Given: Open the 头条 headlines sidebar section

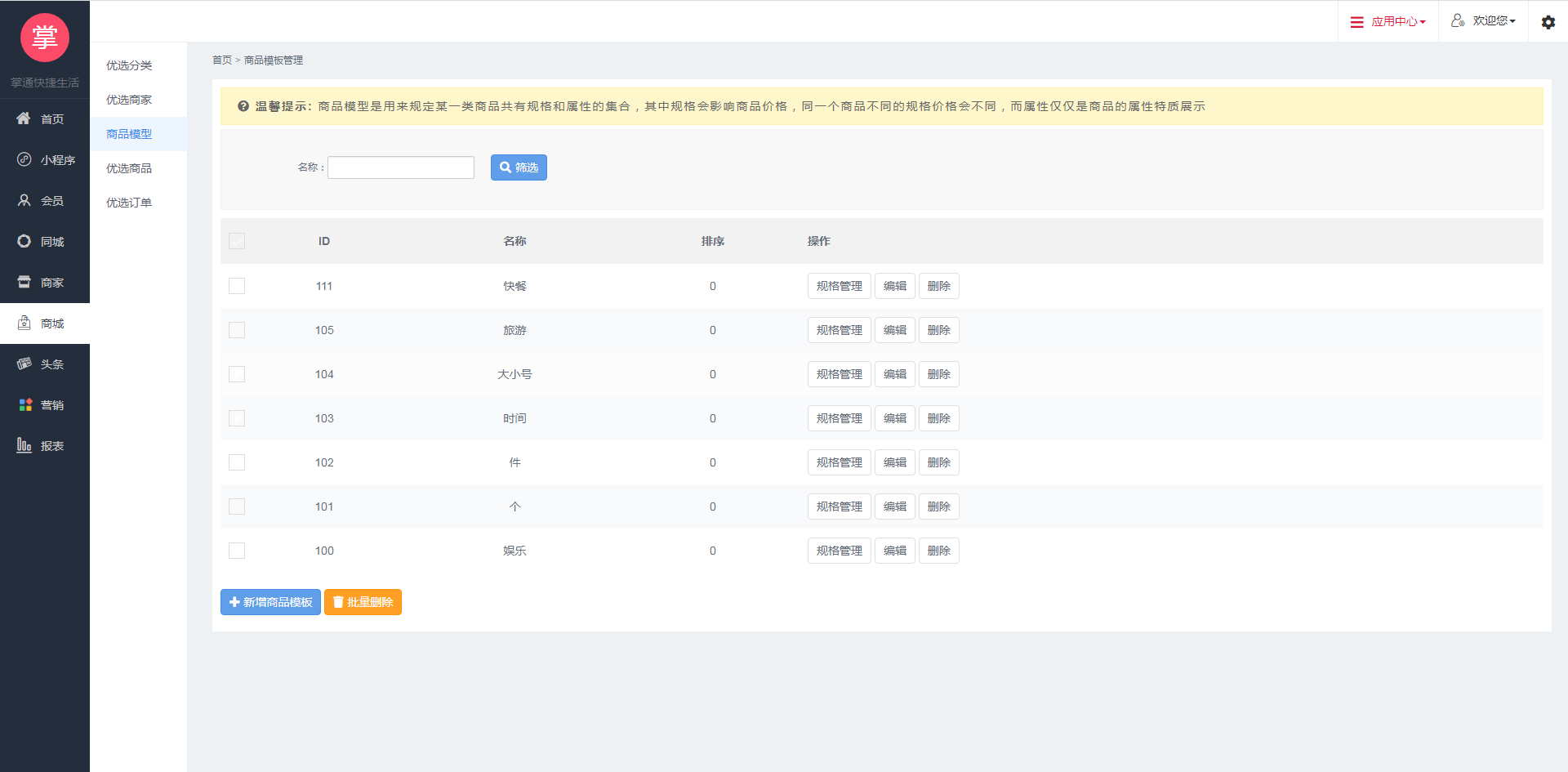Looking at the screenshot, I should click(45, 364).
